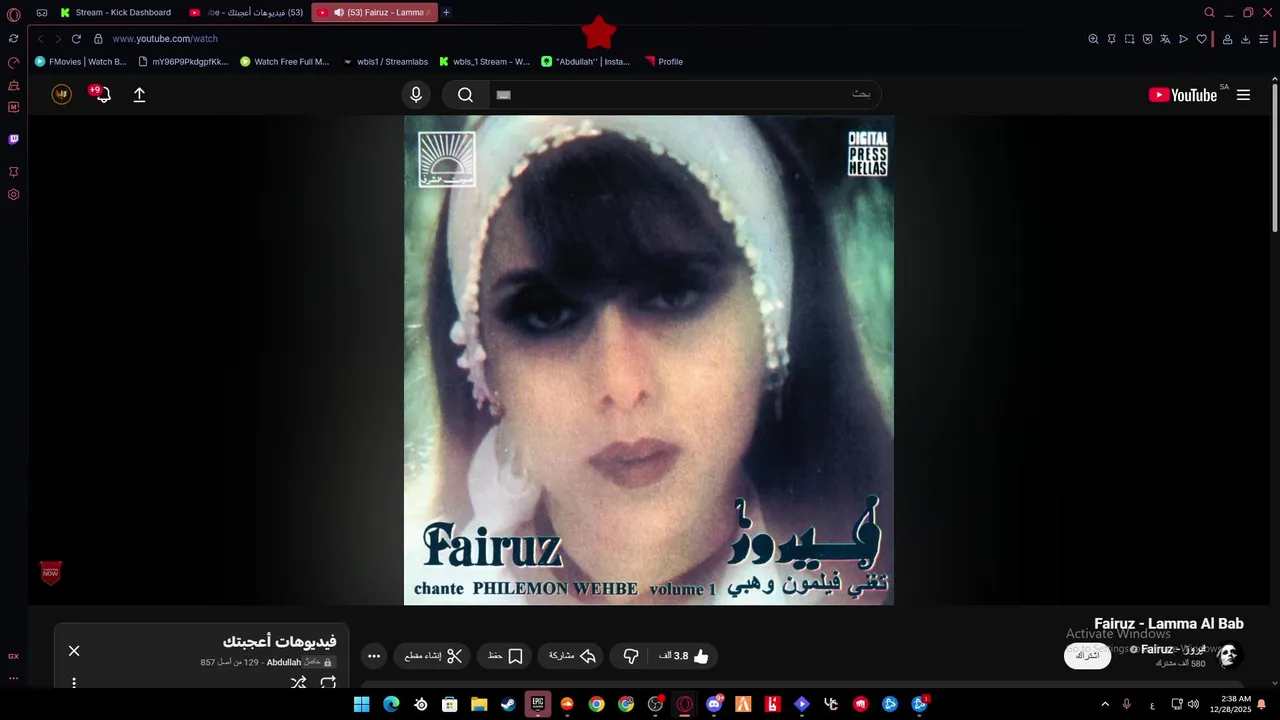The width and height of the screenshot is (1280, 720).
Task: Click the site lock icon in address bar
Action: pos(98,39)
